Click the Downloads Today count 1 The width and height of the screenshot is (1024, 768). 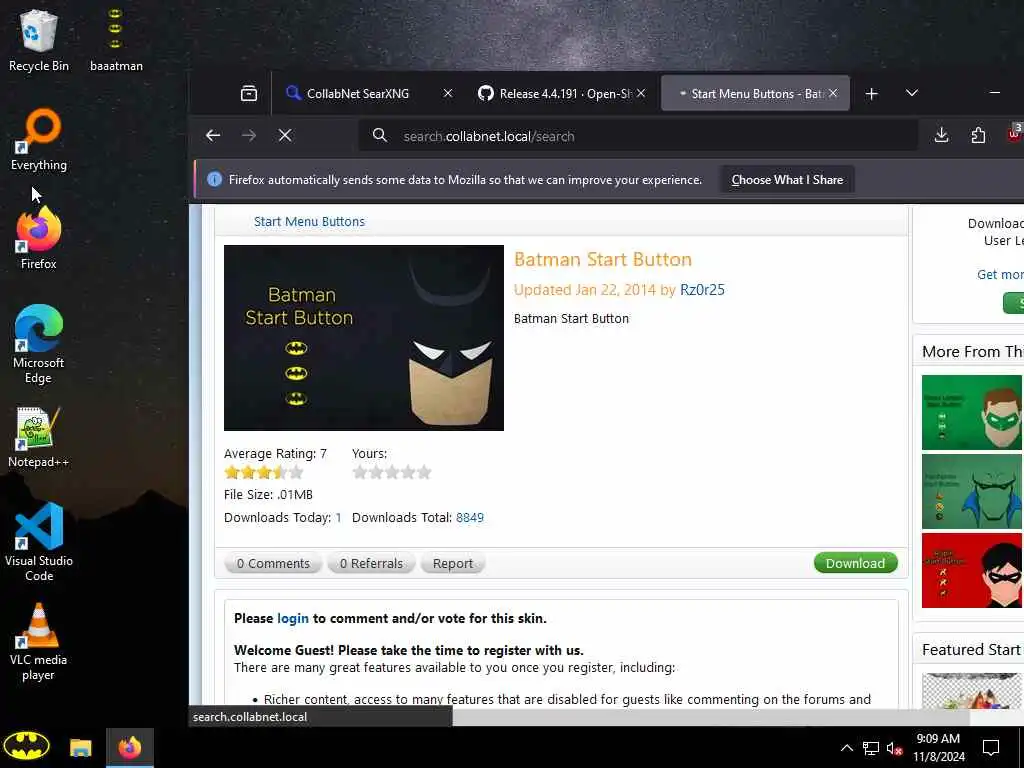point(338,517)
